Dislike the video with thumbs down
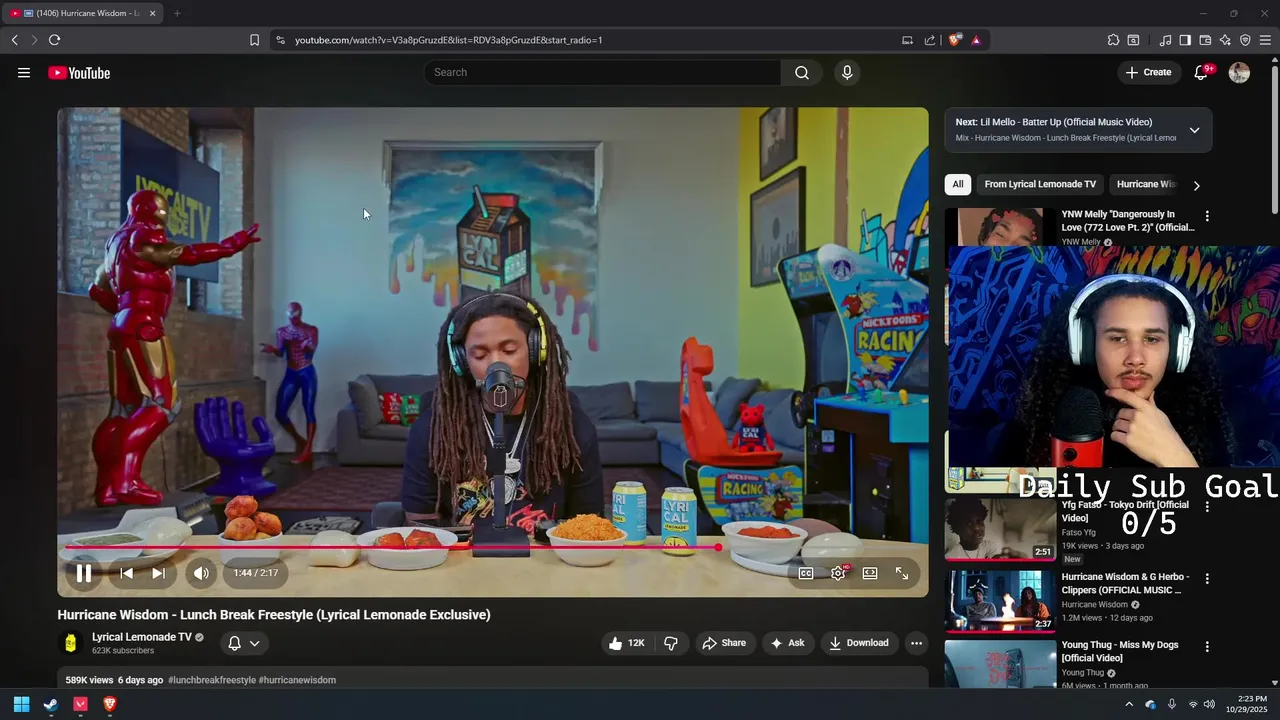1280x720 pixels. (x=671, y=643)
